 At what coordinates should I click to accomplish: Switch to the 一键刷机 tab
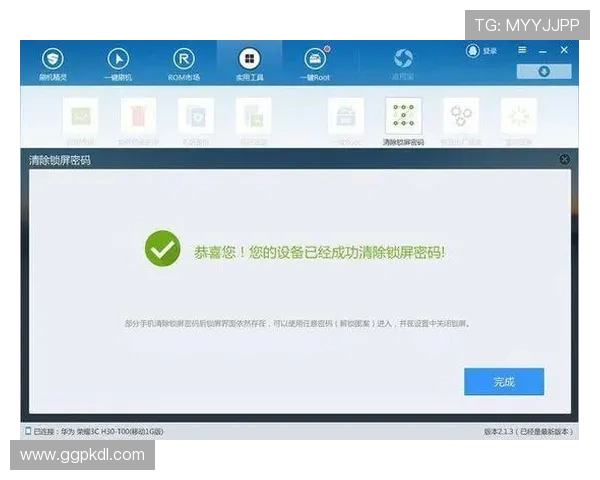[118, 64]
